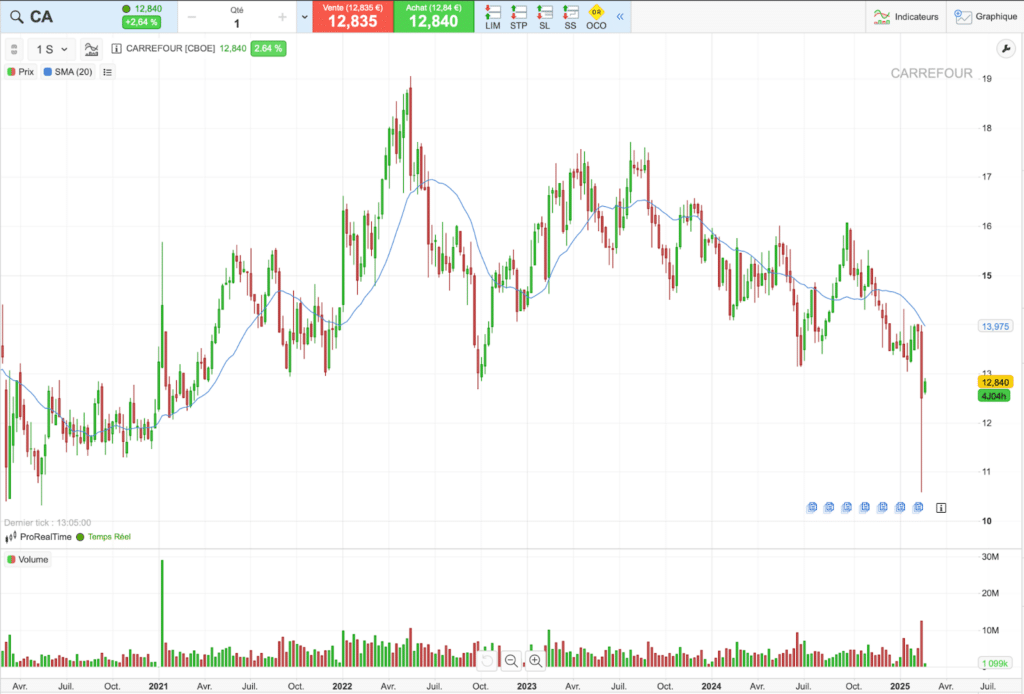Click the blue 13,975 SMA value label
This screenshot has height=694, width=1024.
click(995, 326)
